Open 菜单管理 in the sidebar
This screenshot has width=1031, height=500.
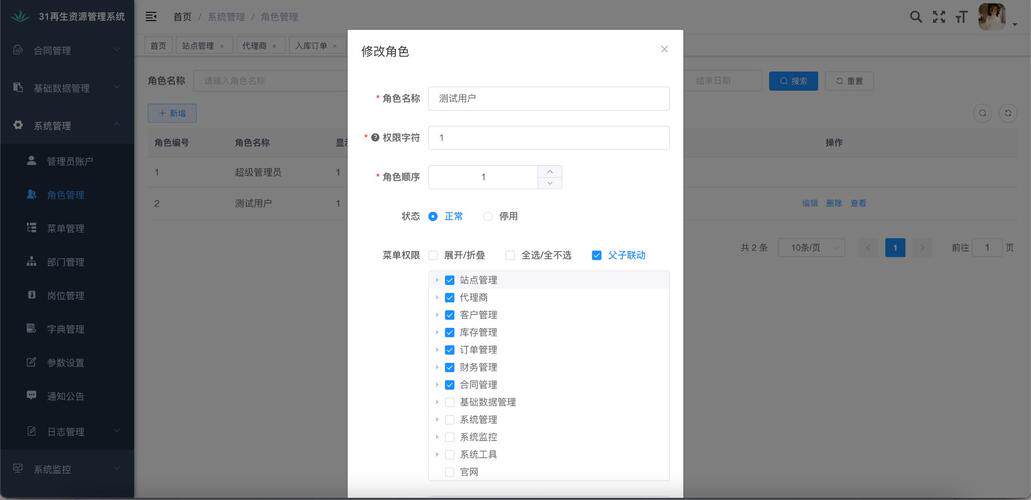[67, 228]
